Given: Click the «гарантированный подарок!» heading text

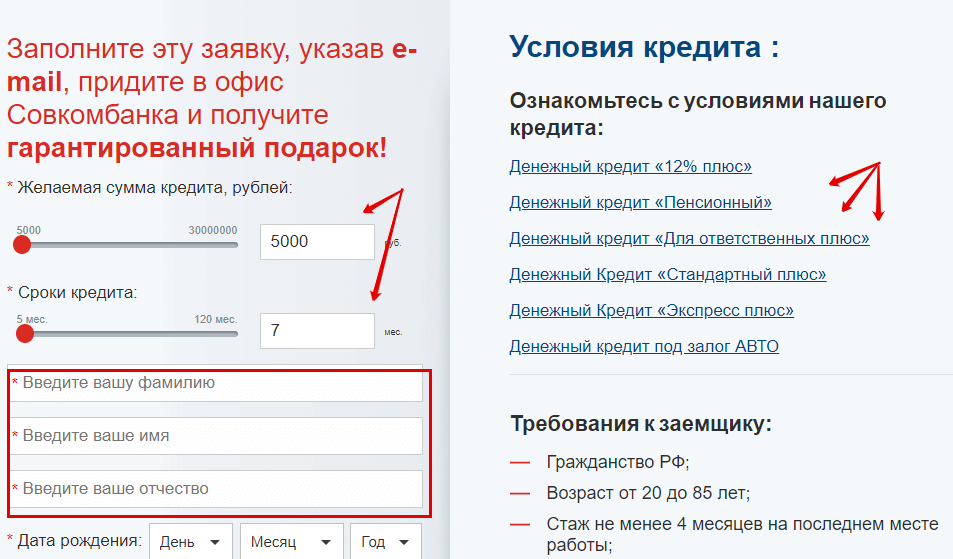Looking at the screenshot, I should [197, 148].
